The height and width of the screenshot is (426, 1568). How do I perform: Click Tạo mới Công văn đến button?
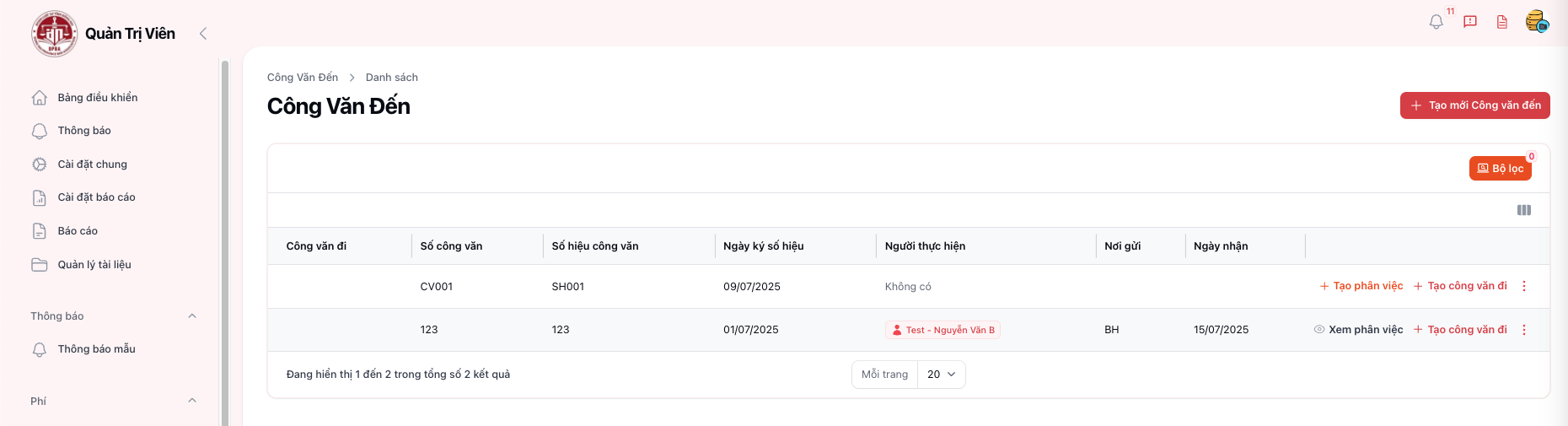point(1474,105)
